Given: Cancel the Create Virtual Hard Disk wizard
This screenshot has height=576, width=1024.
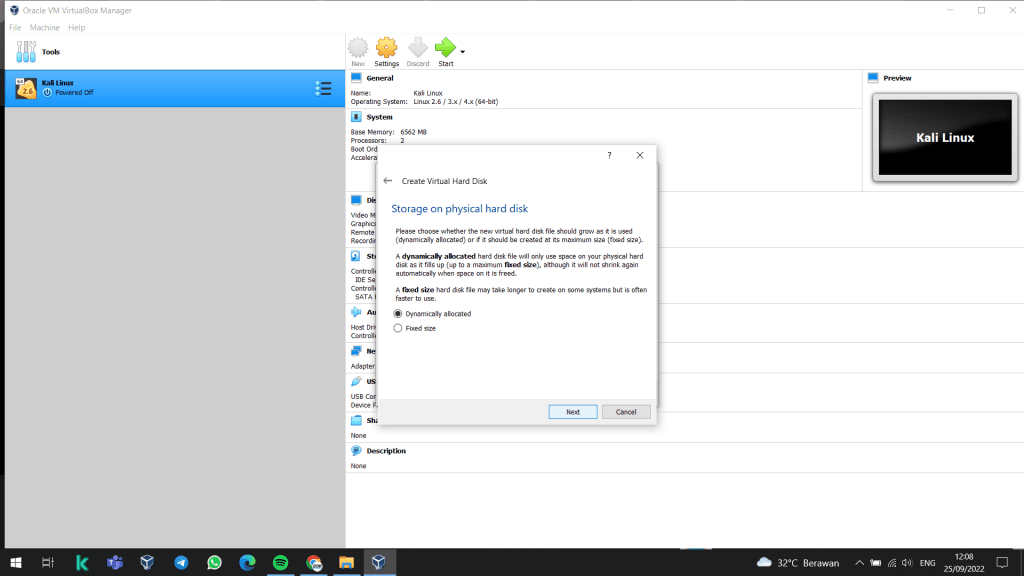Looking at the screenshot, I should pyautogui.click(x=626, y=412).
